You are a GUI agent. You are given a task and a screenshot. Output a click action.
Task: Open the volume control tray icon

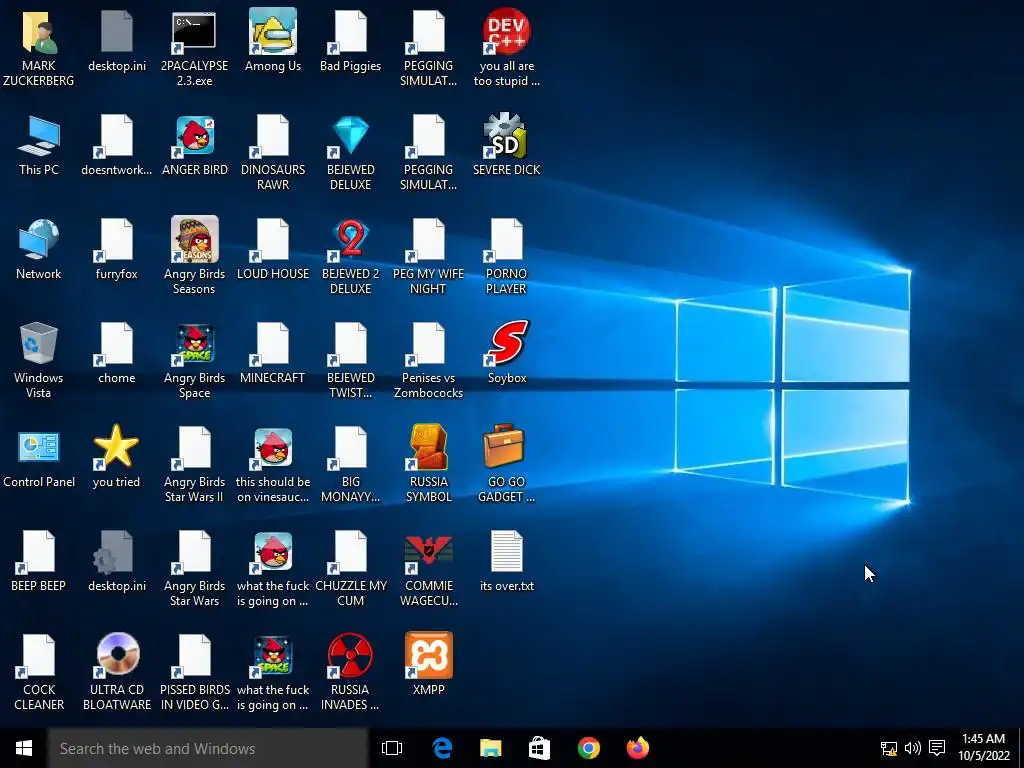(x=912, y=748)
